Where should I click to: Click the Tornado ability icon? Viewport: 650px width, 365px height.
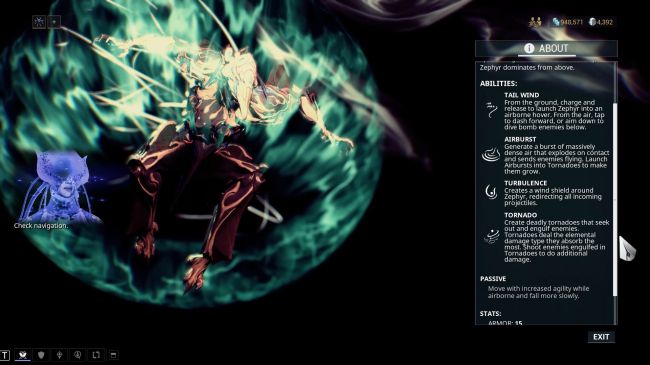pyautogui.click(x=492, y=236)
